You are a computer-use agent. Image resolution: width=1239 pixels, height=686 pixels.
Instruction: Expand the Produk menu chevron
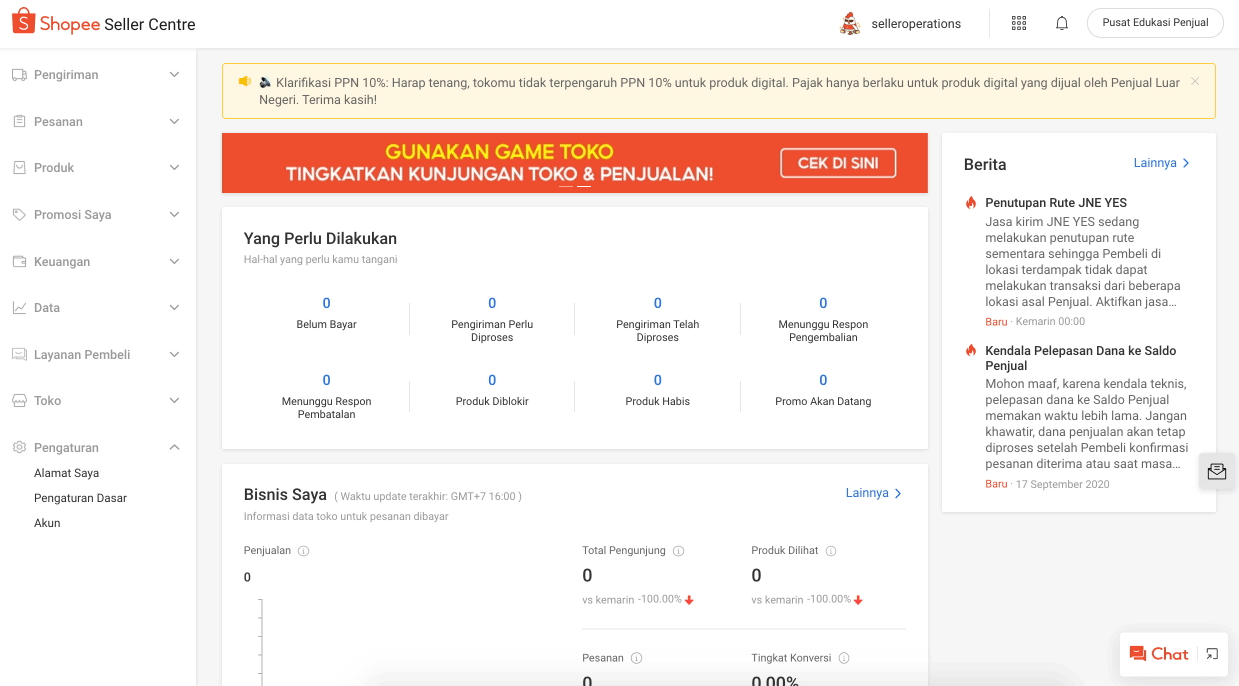[174, 168]
